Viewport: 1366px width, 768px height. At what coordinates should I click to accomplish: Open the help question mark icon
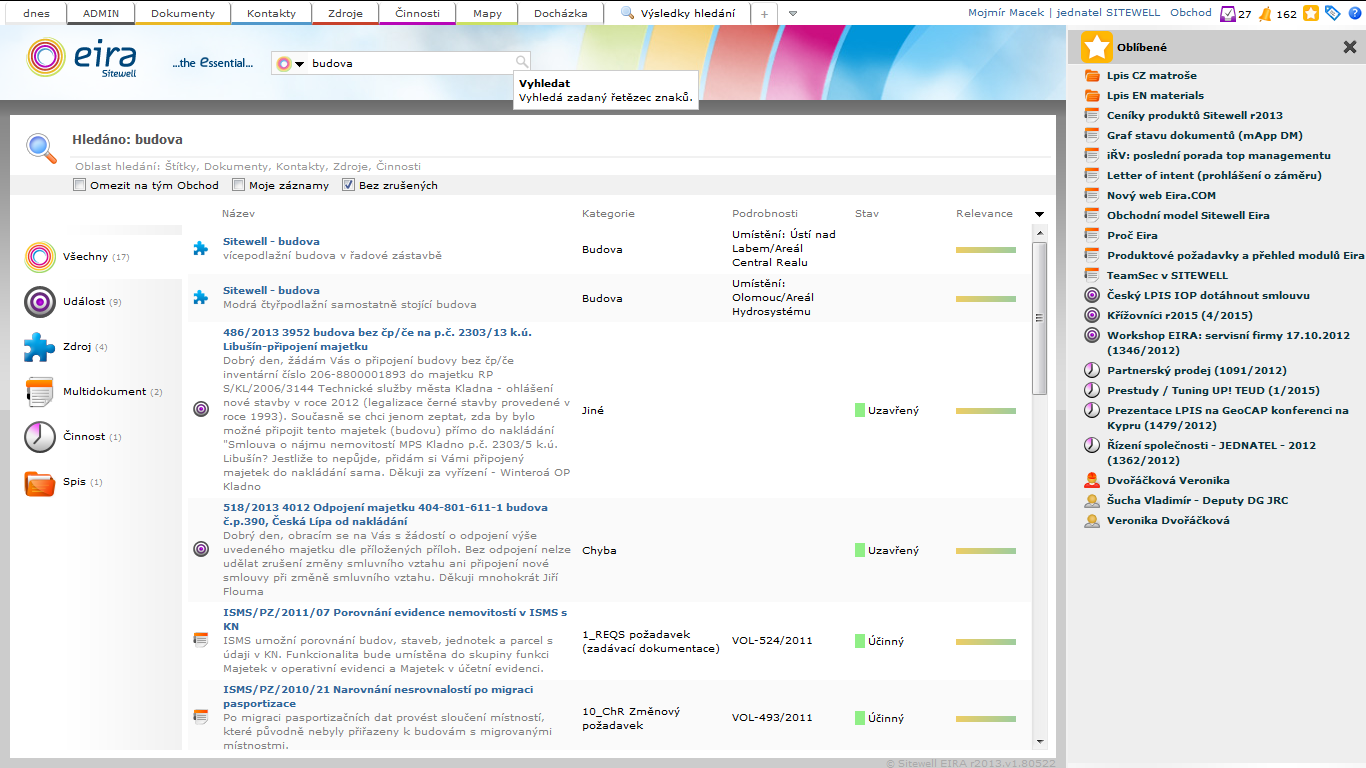click(1354, 13)
